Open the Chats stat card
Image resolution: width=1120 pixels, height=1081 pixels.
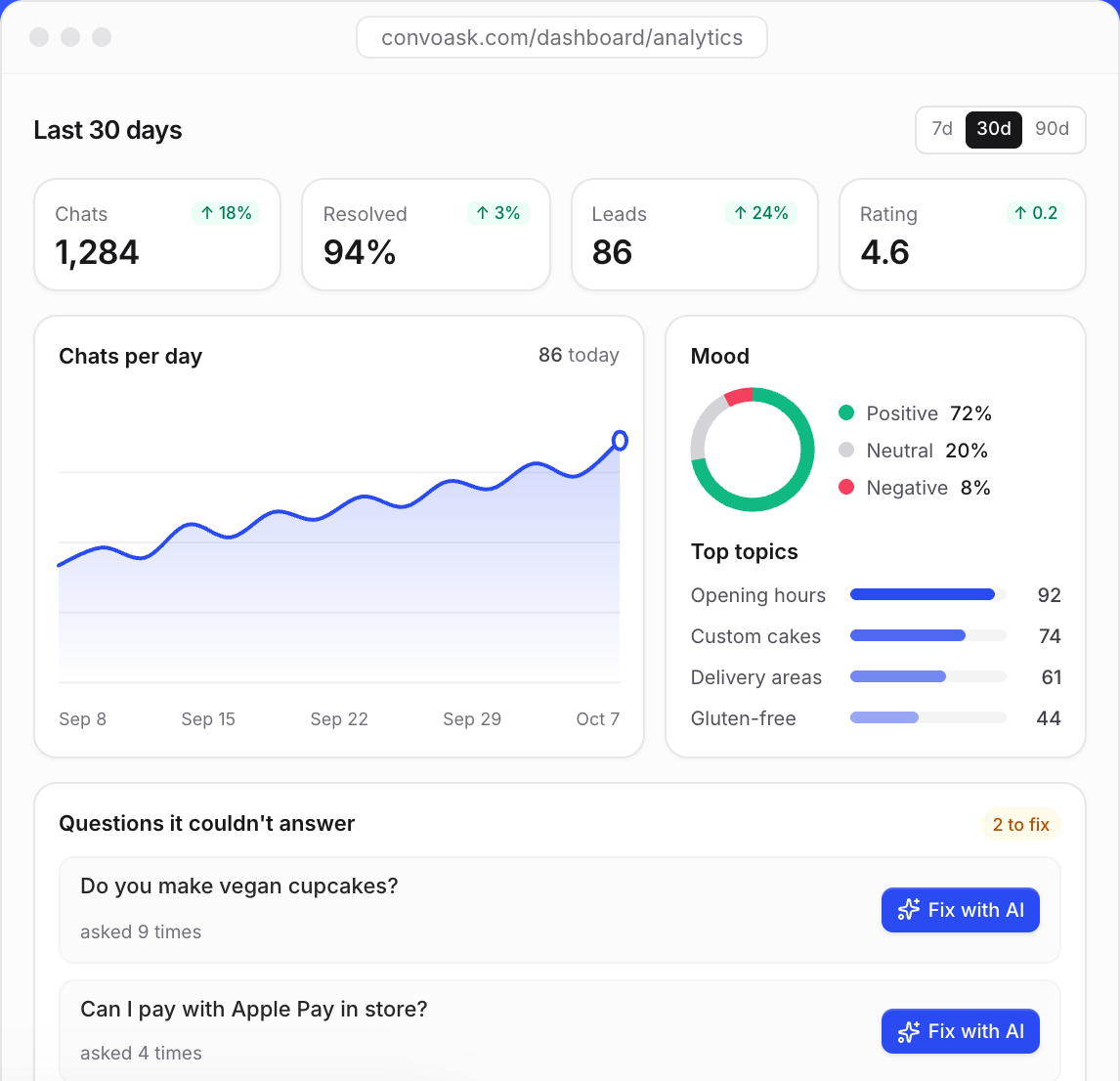pyautogui.click(x=157, y=235)
